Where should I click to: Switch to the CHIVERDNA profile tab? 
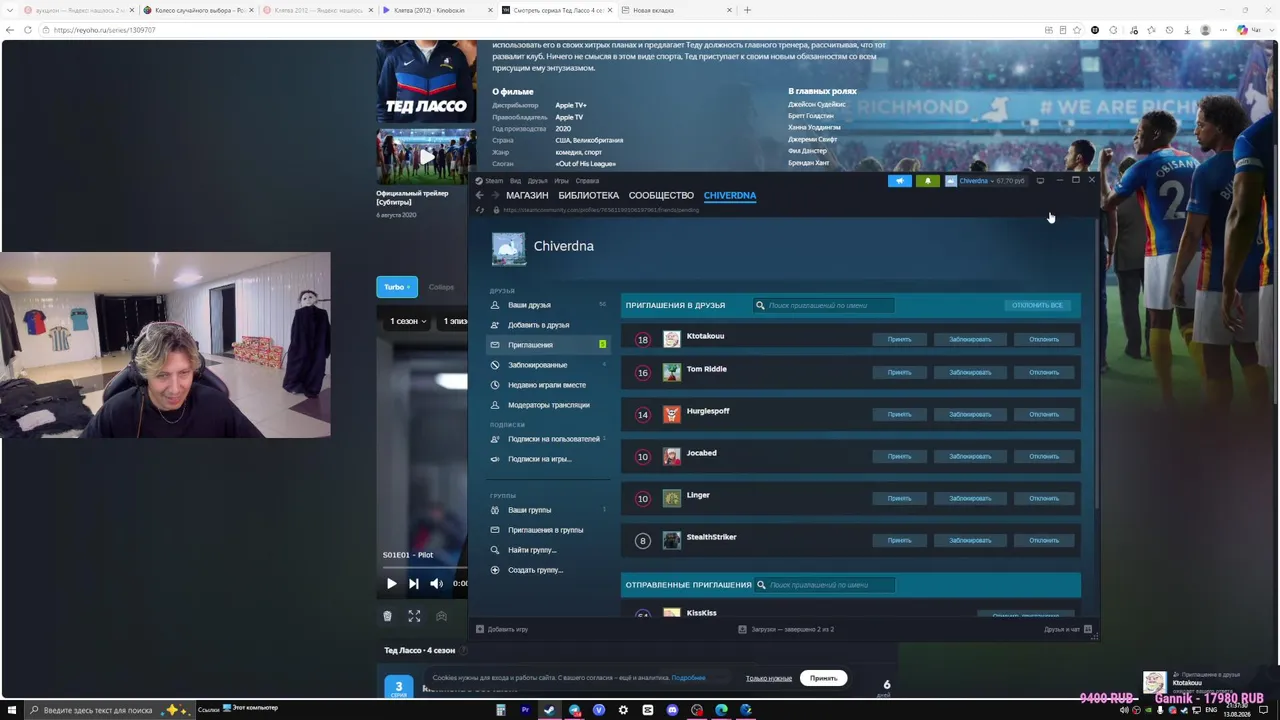[730, 195]
